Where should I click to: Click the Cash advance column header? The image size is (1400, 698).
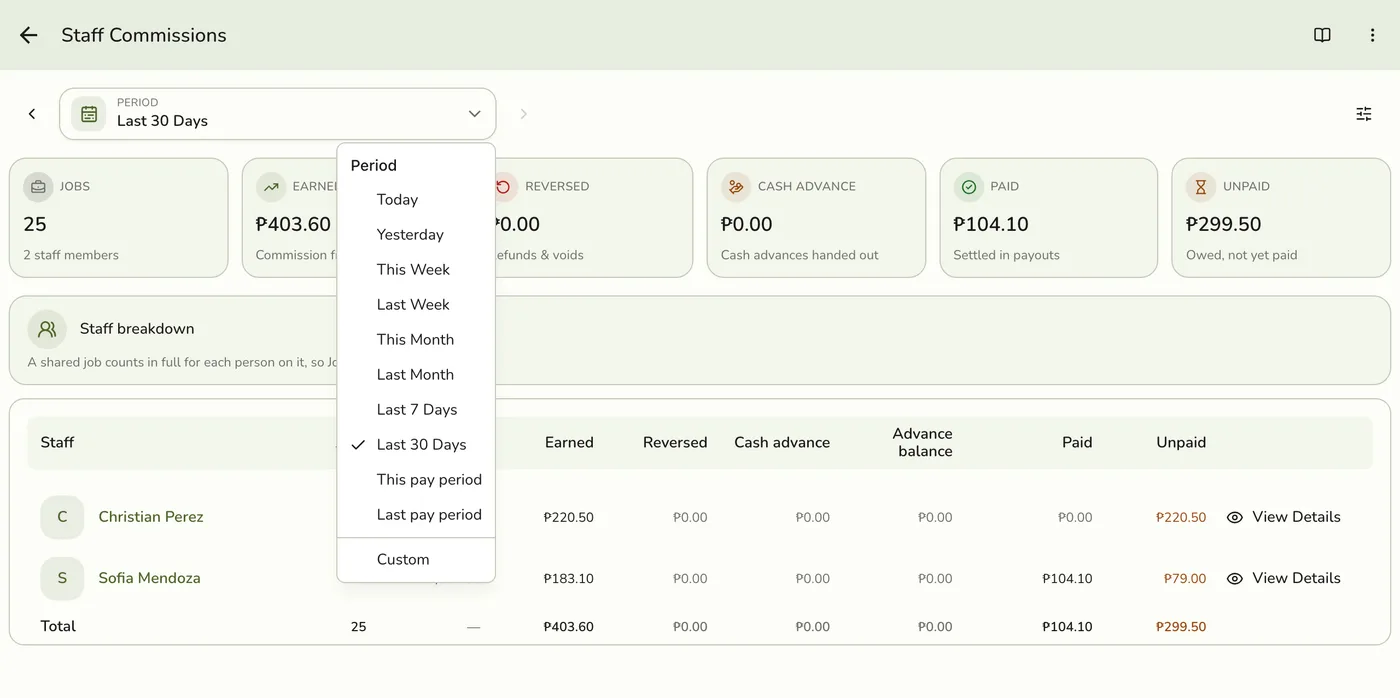pyautogui.click(x=782, y=443)
